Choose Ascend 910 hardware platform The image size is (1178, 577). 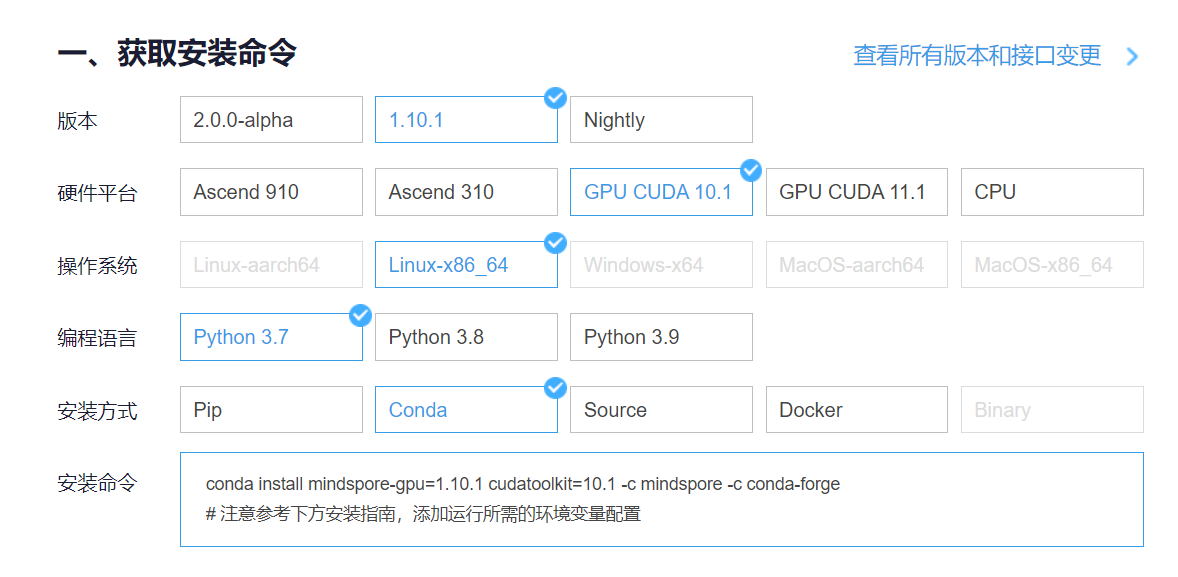(271, 192)
